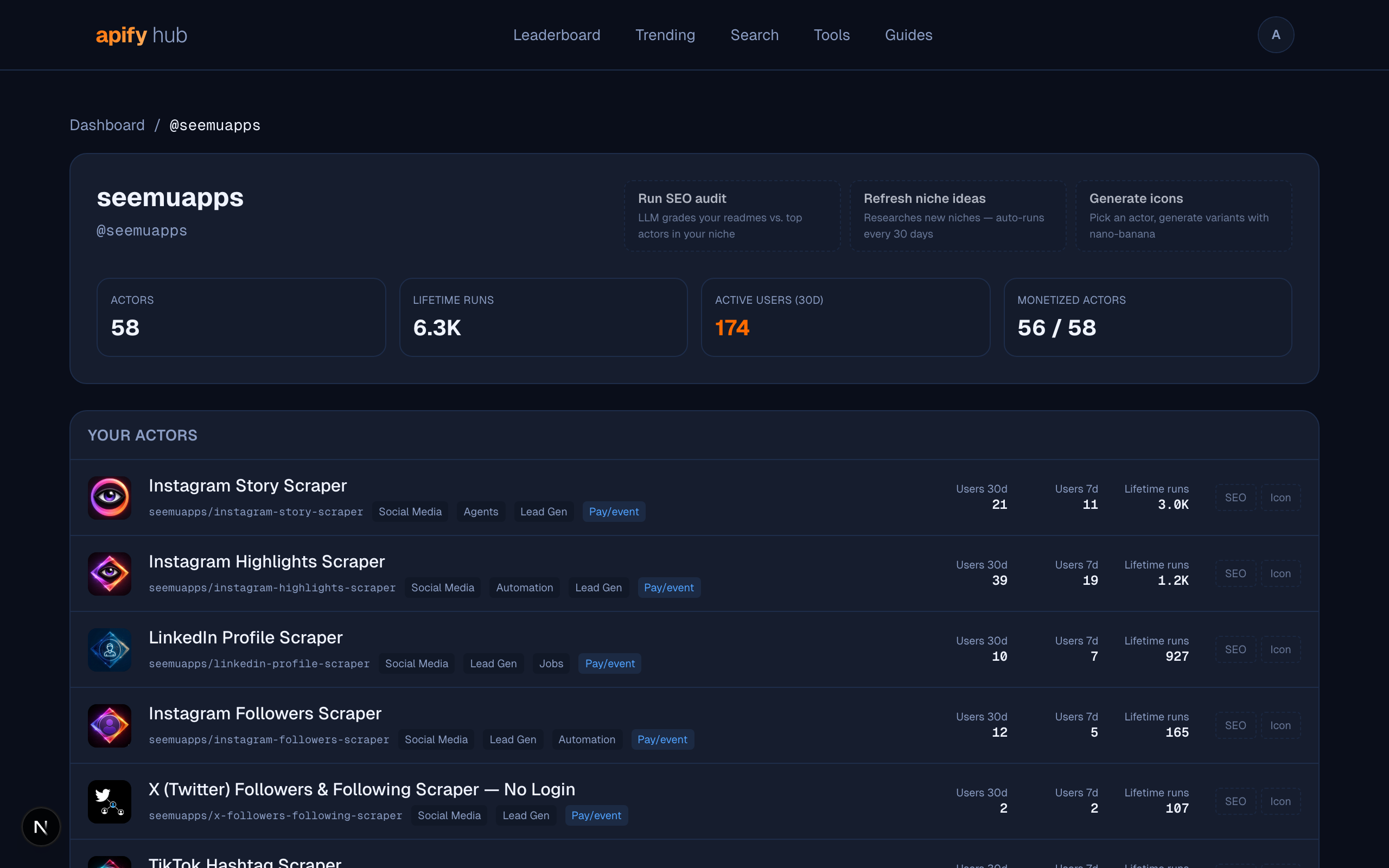Open X (Twitter) Followers & Following Scraper title

click(x=361, y=789)
